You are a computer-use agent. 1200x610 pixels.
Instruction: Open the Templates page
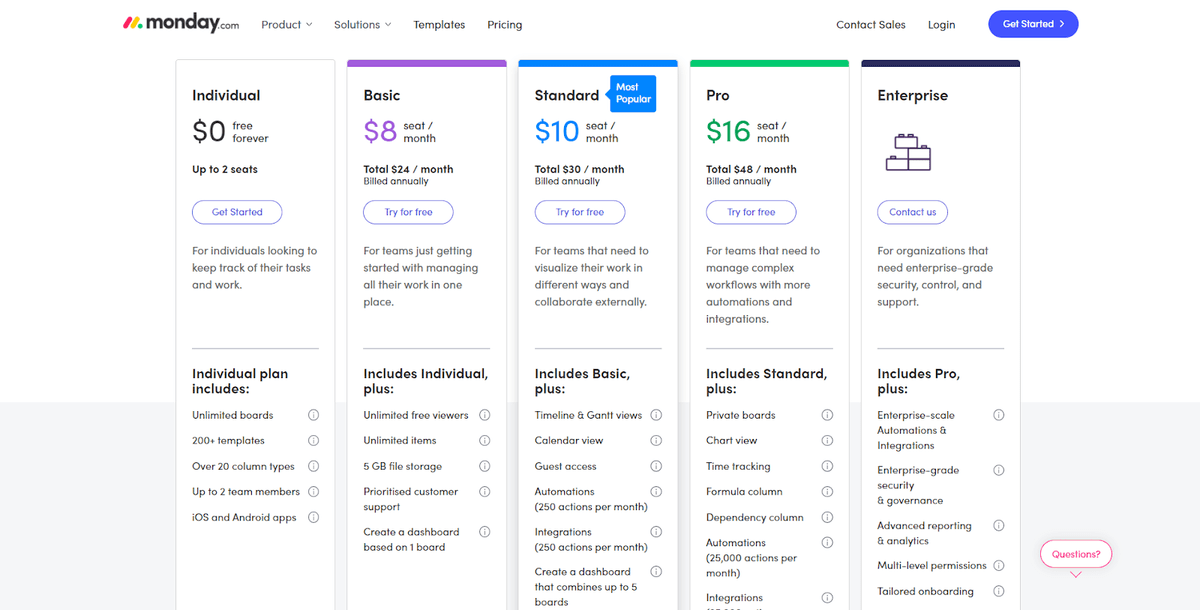tap(439, 24)
